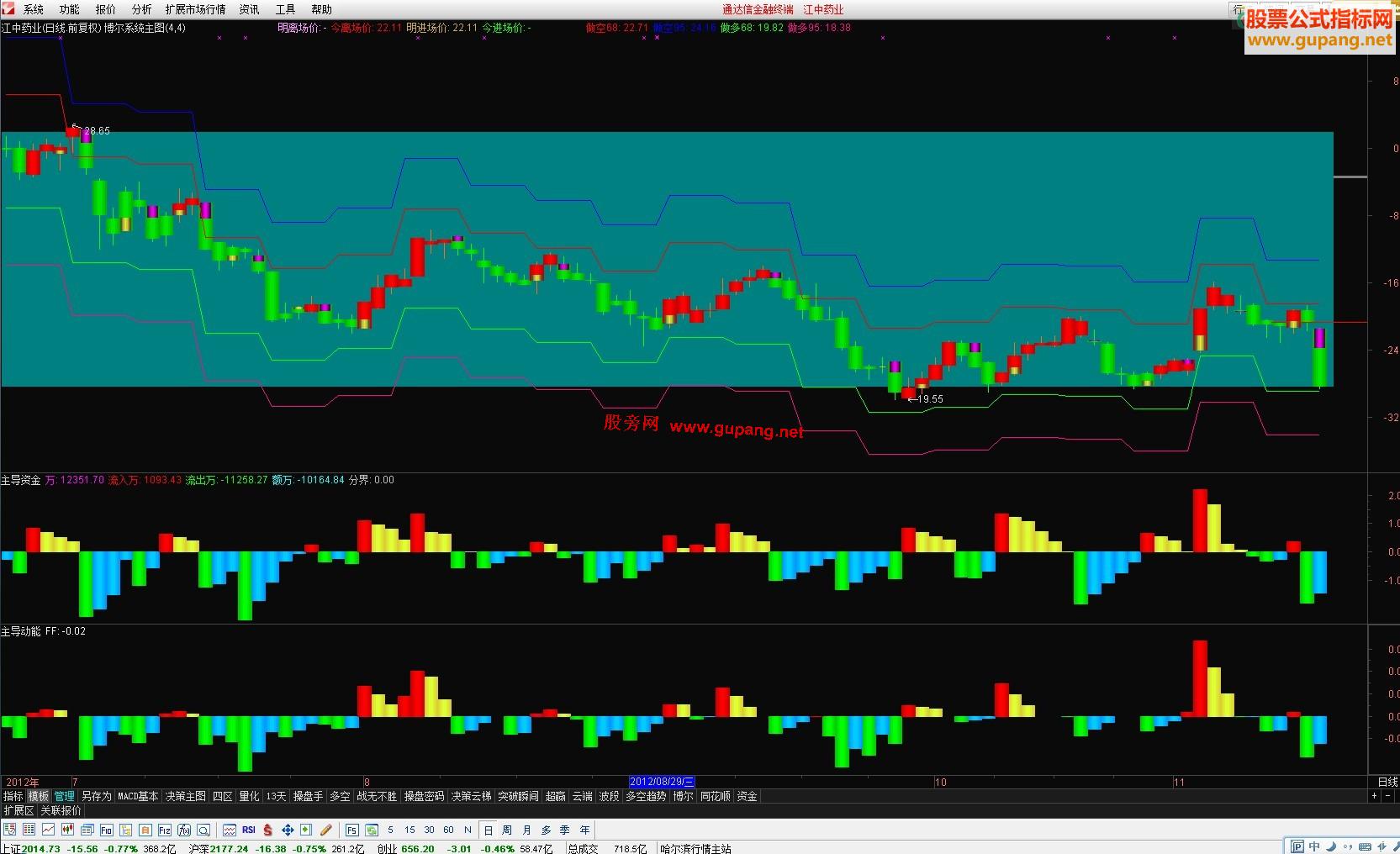Click the Fiz toolbar icon

[x=164, y=830]
